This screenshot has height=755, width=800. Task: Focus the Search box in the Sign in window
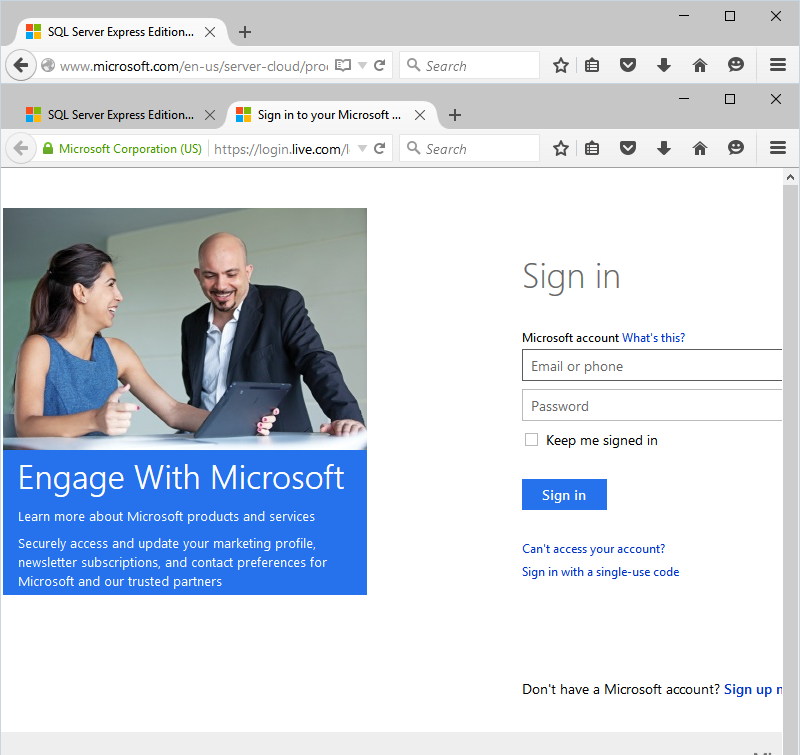click(469, 148)
